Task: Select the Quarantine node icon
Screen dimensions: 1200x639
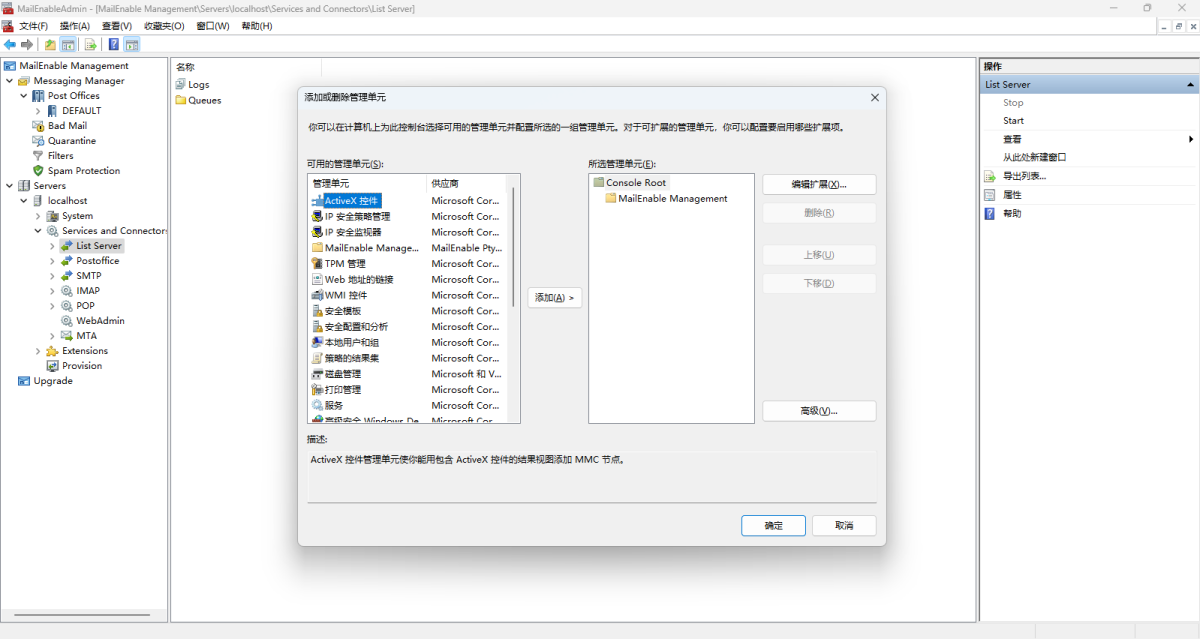Action: coord(39,141)
